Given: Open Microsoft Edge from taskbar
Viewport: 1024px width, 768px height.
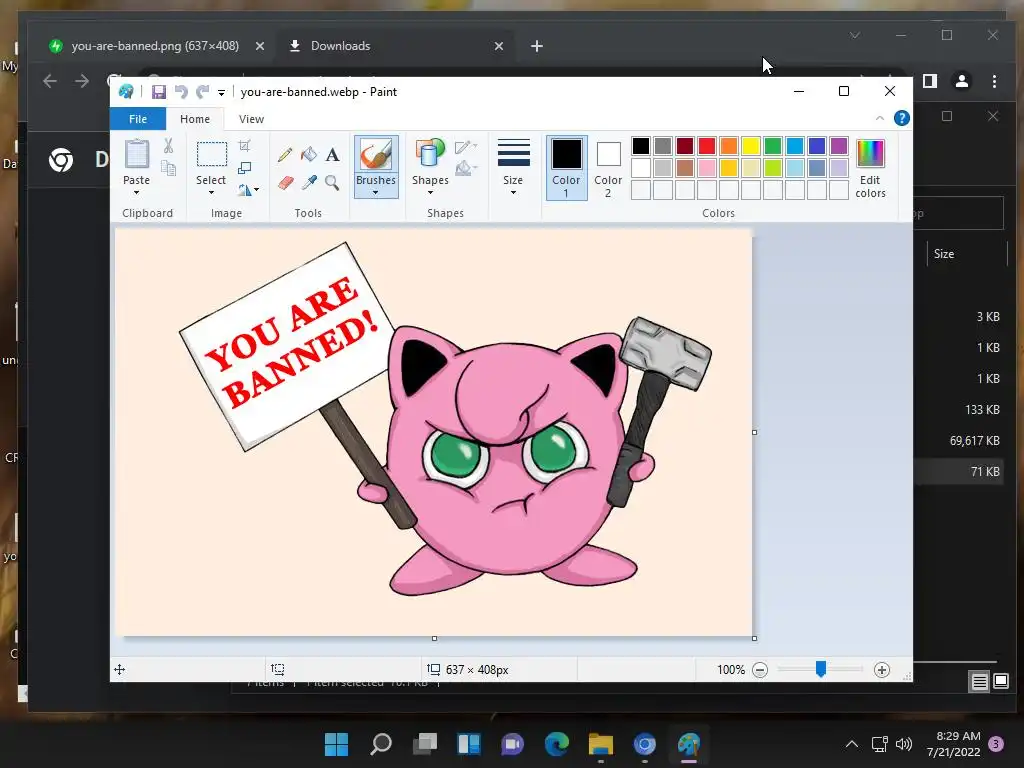Looking at the screenshot, I should pos(556,744).
